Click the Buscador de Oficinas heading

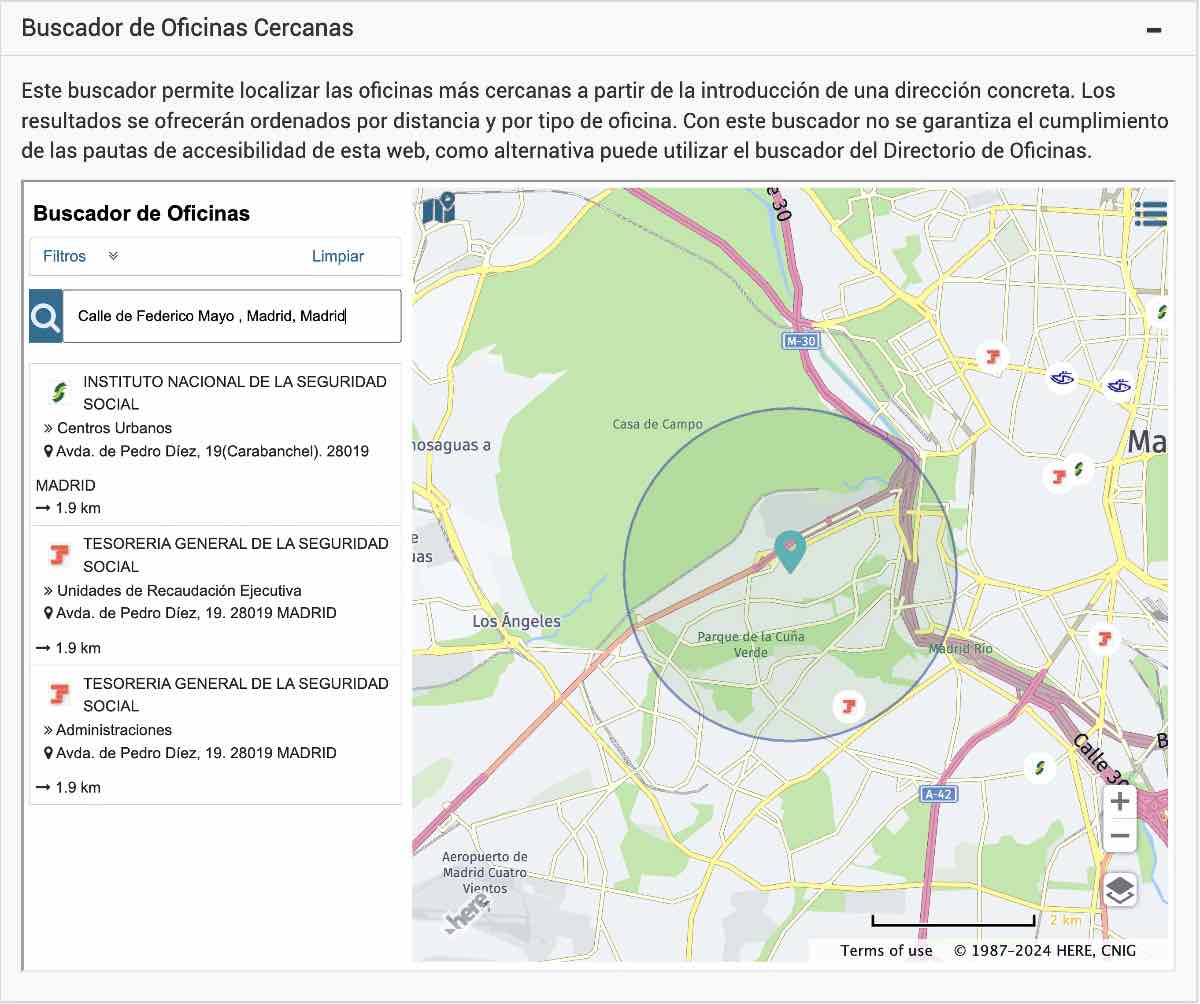click(x=142, y=213)
